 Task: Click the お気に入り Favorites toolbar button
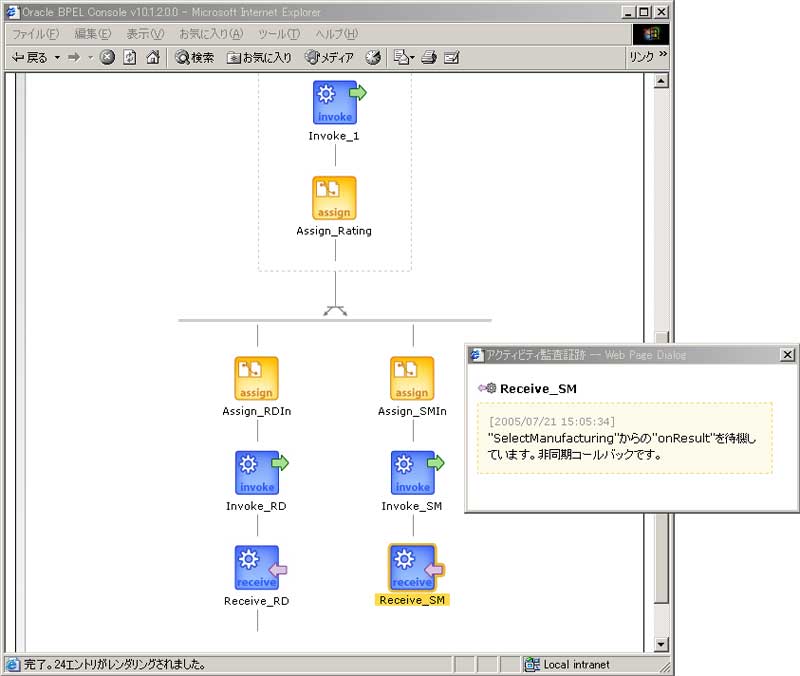click(259, 57)
